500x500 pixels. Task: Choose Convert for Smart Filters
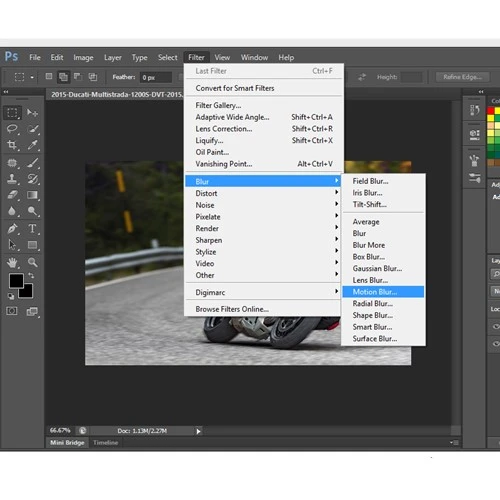[x=263, y=88]
